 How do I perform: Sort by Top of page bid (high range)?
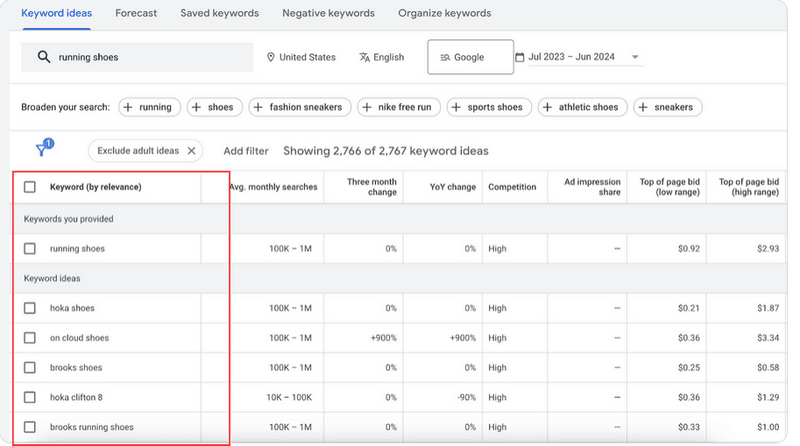pos(749,187)
